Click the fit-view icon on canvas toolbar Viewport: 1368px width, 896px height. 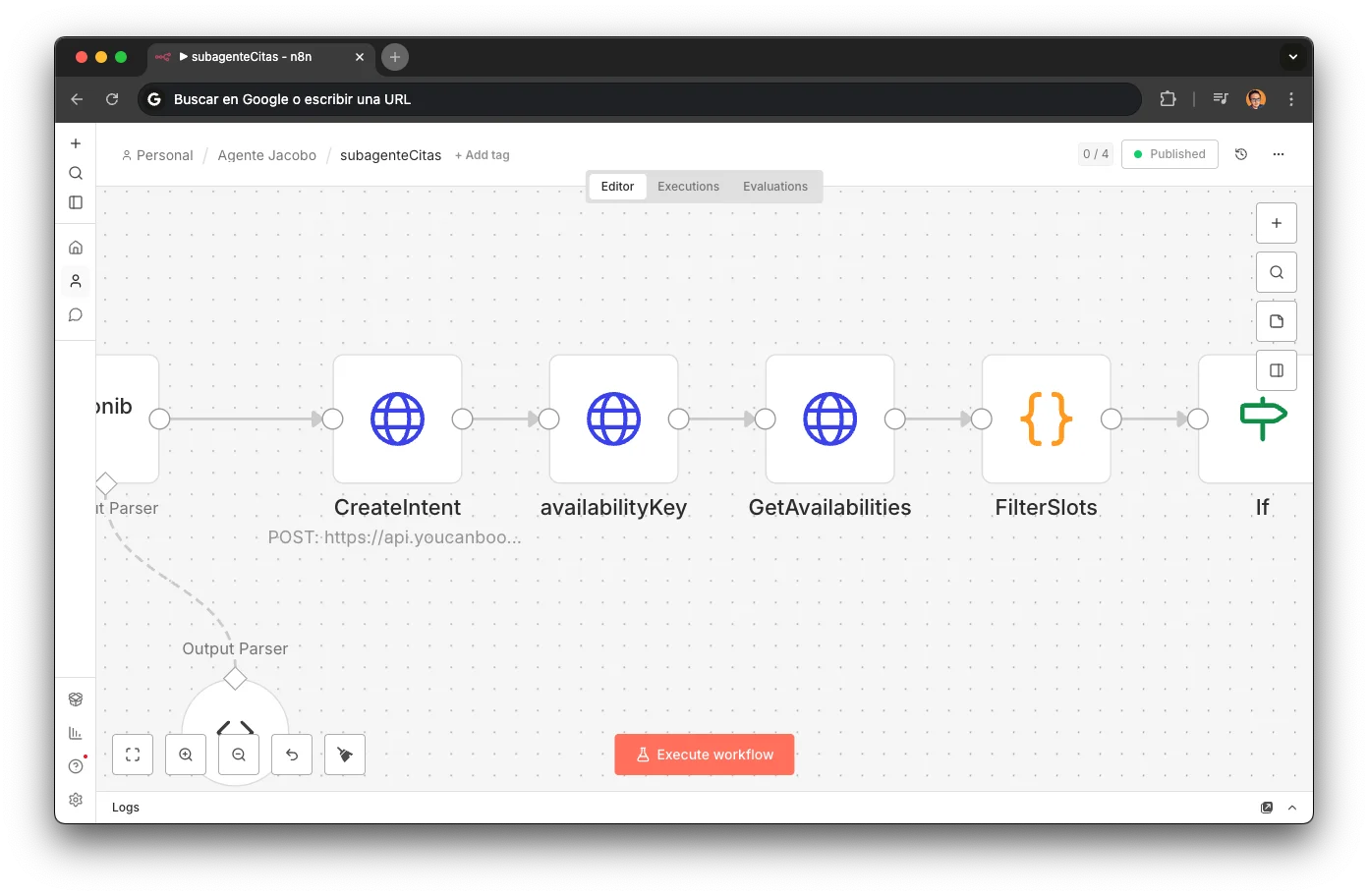click(x=133, y=755)
